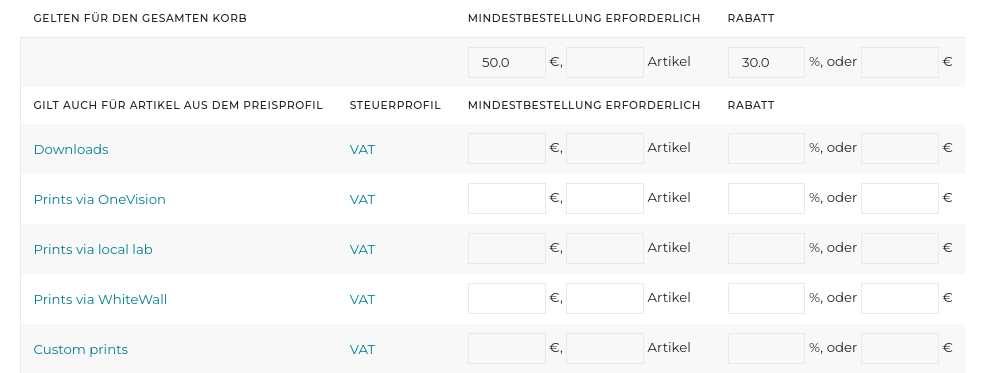This screenshot has height=373, width=985.
Task: Click the whole-basket minimum Artikel count field
Action: 605,62
